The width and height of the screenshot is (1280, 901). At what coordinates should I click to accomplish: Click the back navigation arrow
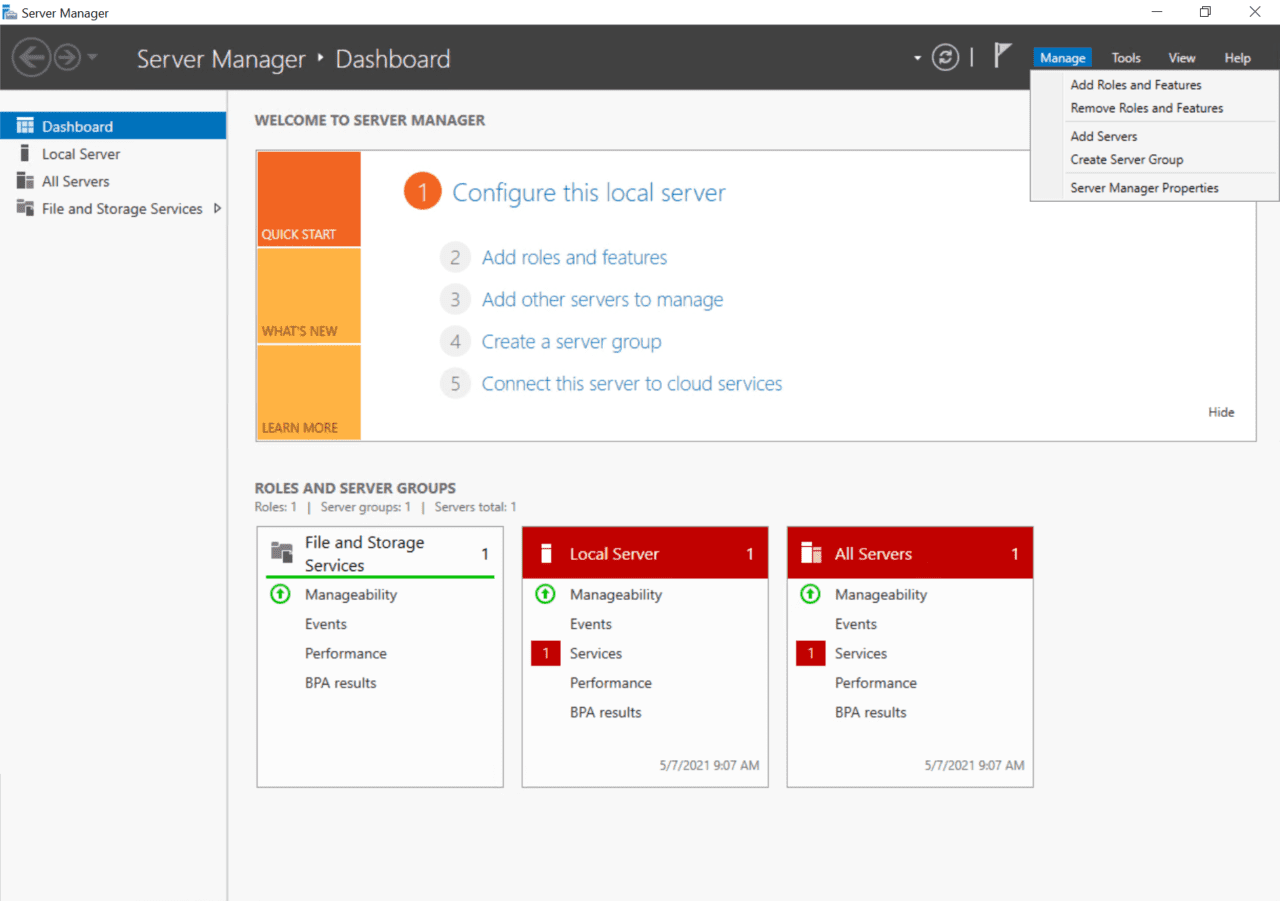click(x=31, y=57)
